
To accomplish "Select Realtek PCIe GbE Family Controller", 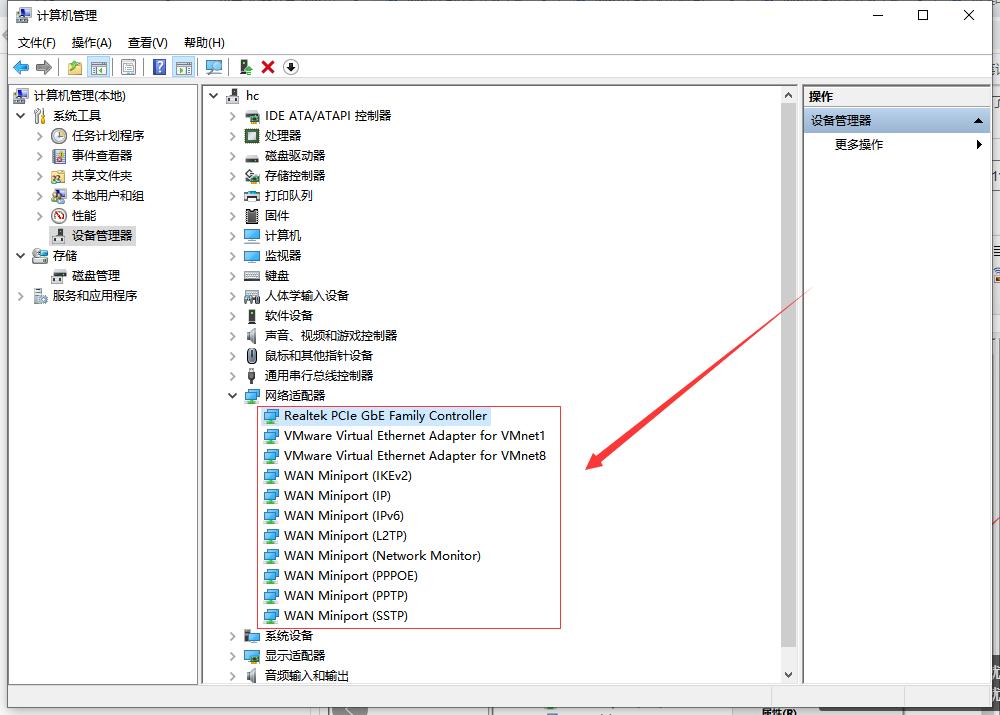I will 385,416.
